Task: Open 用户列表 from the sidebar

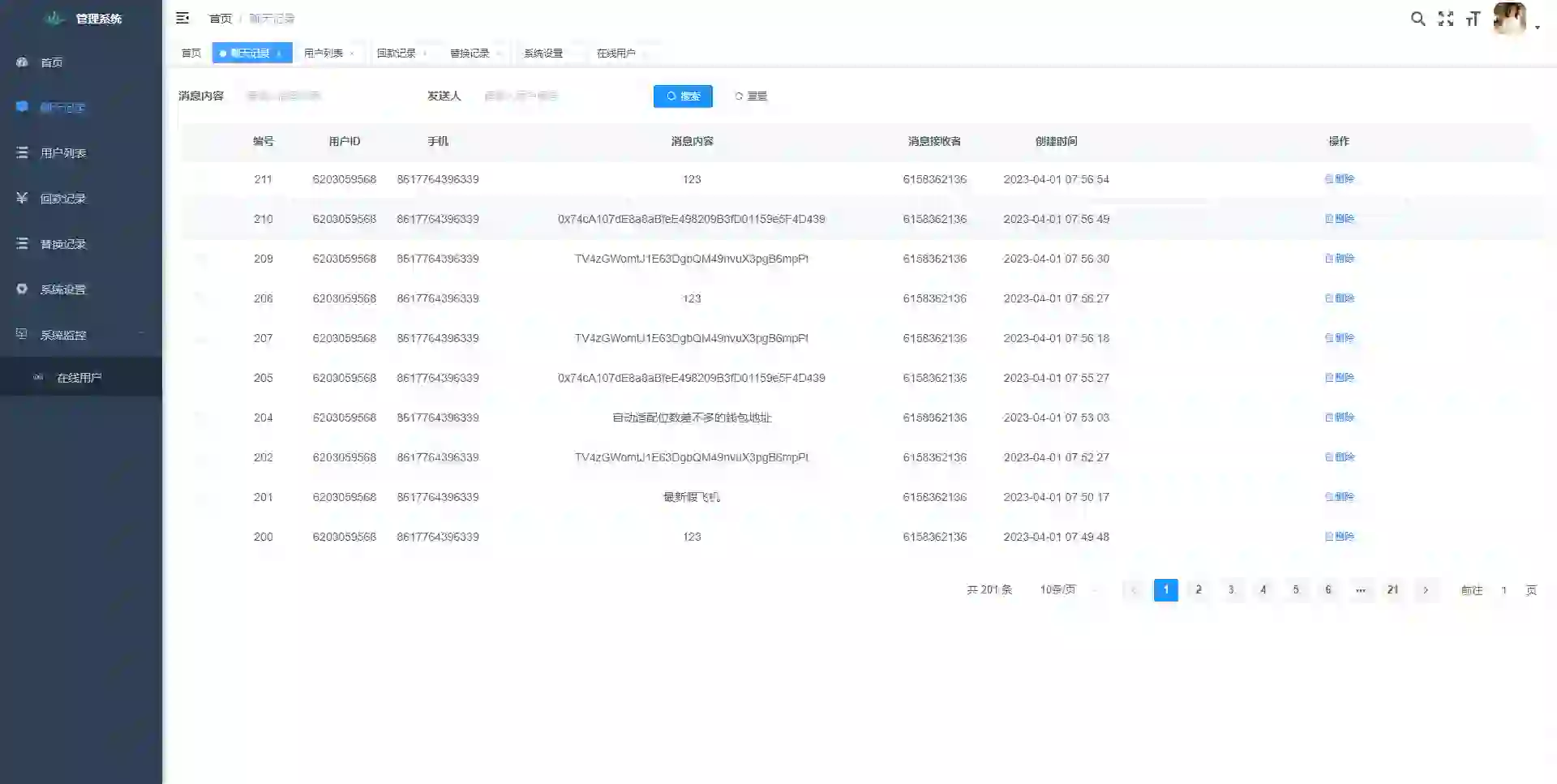Action: pyautogui.click(x=65, y=152)
